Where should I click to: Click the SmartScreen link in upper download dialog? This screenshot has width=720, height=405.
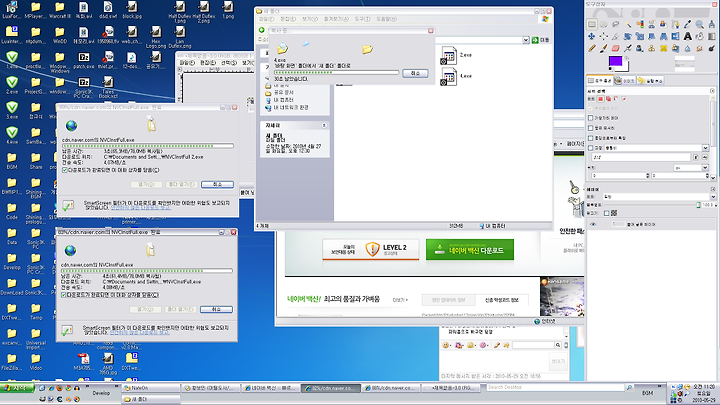pyautogui.click(x=141, y=208)
